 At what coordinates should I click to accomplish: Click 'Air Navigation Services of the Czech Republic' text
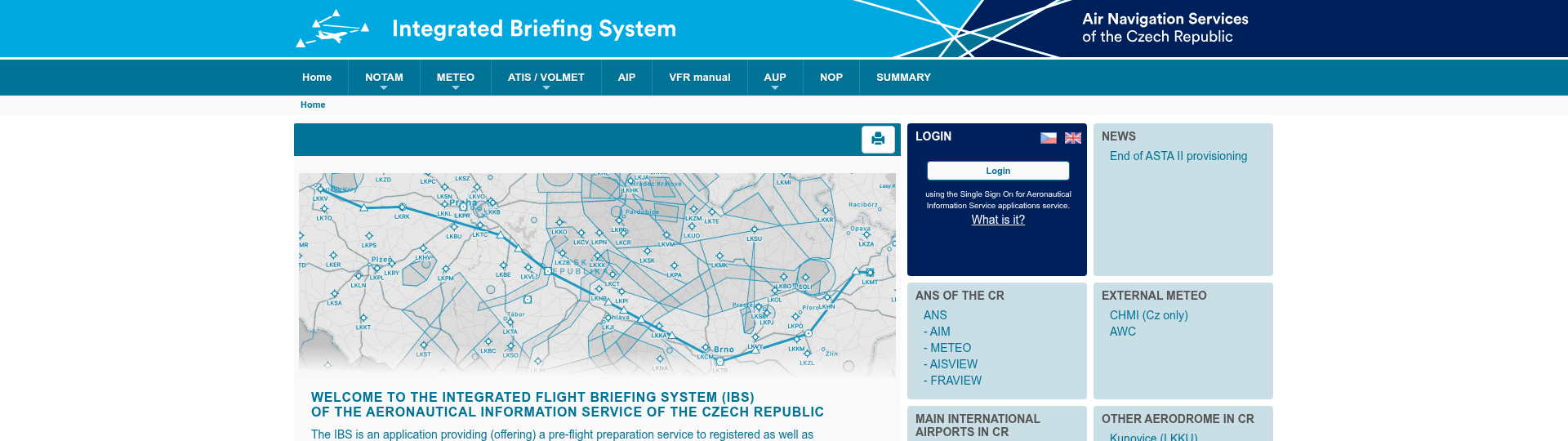coord(1165,28)
